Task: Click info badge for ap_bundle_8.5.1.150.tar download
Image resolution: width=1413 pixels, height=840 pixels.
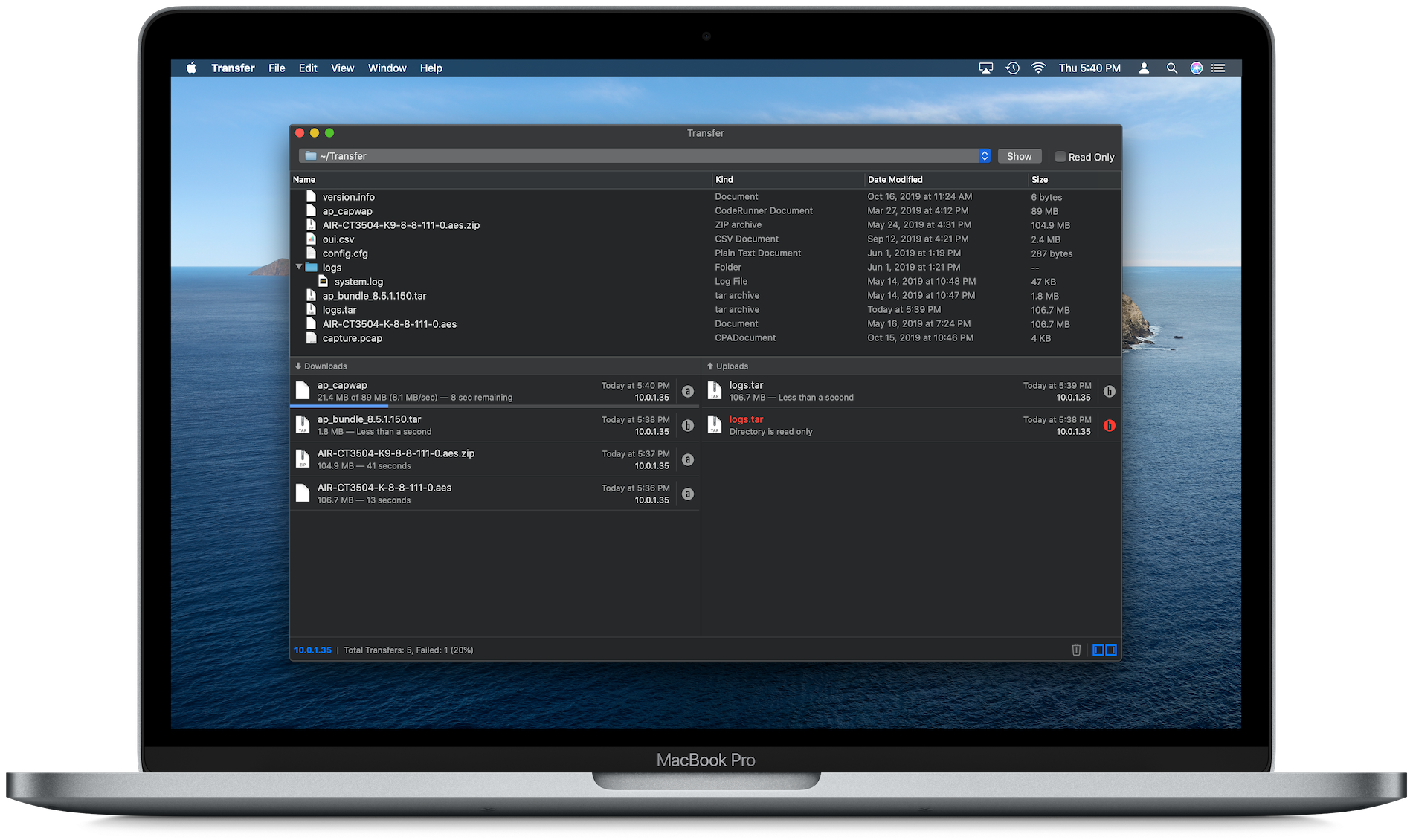Action: [x=688, y=426]
